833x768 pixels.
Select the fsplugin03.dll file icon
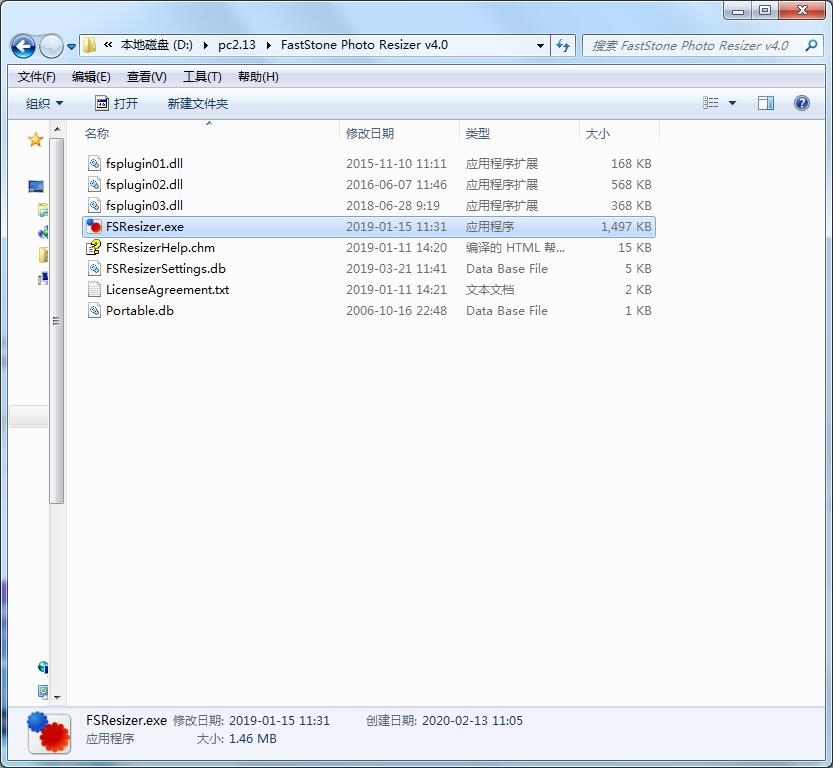click(94, 206)
